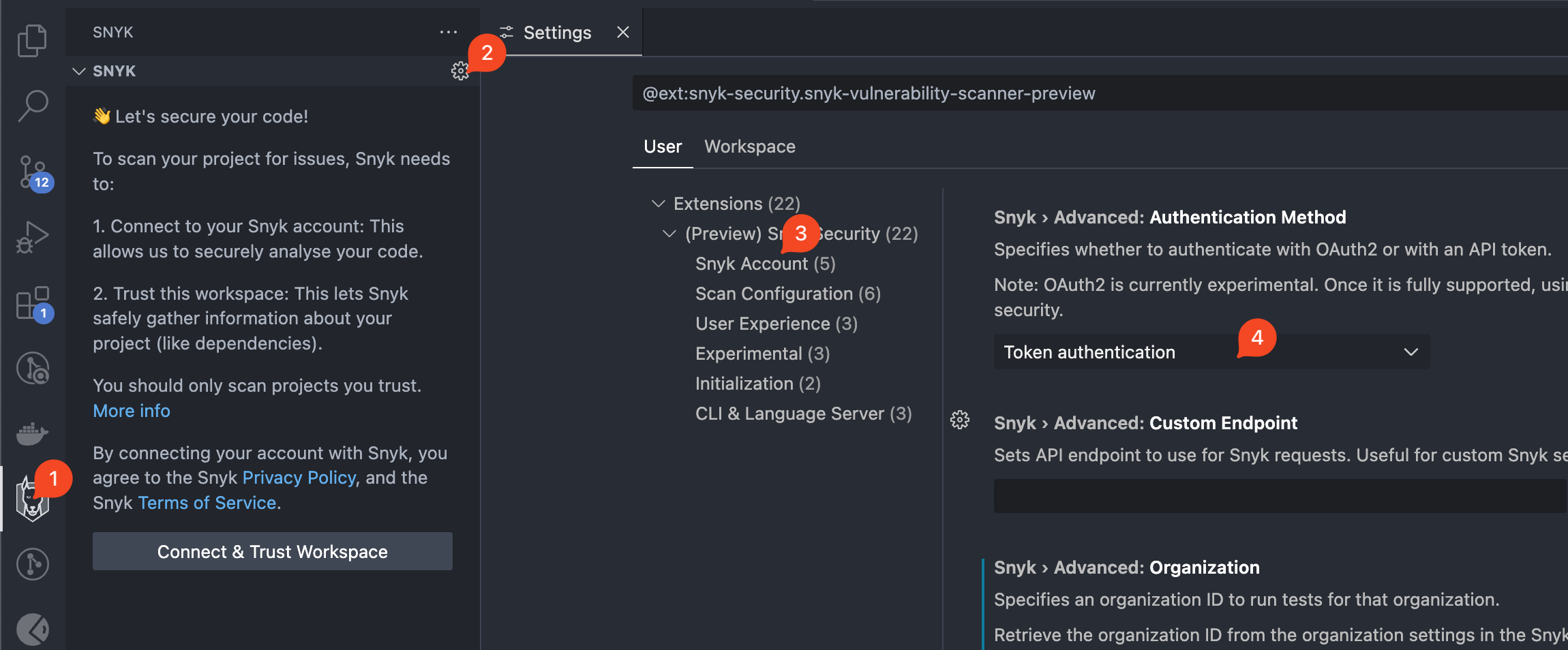Viewport: 1568px width, 650px height.
Task: Open the Snyk panel three-dot more actions menu
Action: tap(448, 32)
